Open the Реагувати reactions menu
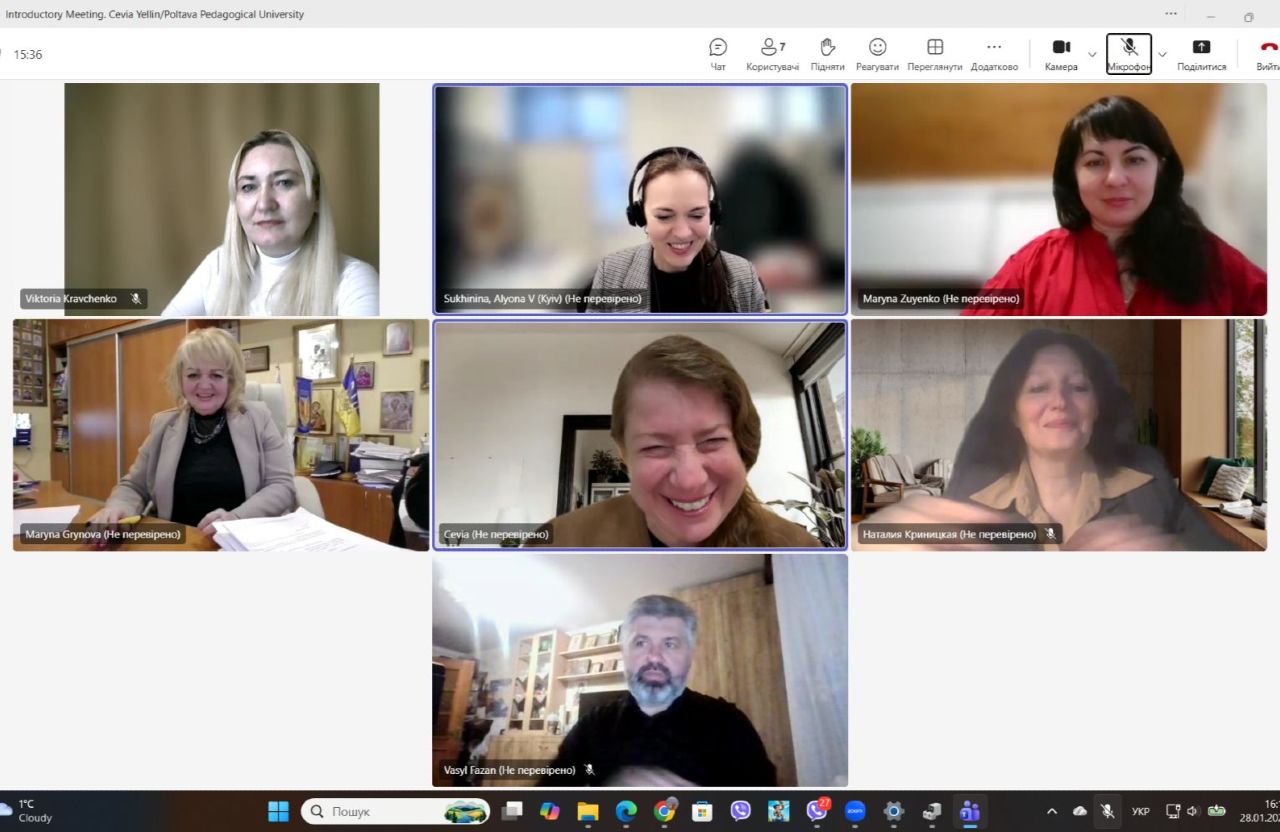The image size is (1280, 832). [877, 54]
